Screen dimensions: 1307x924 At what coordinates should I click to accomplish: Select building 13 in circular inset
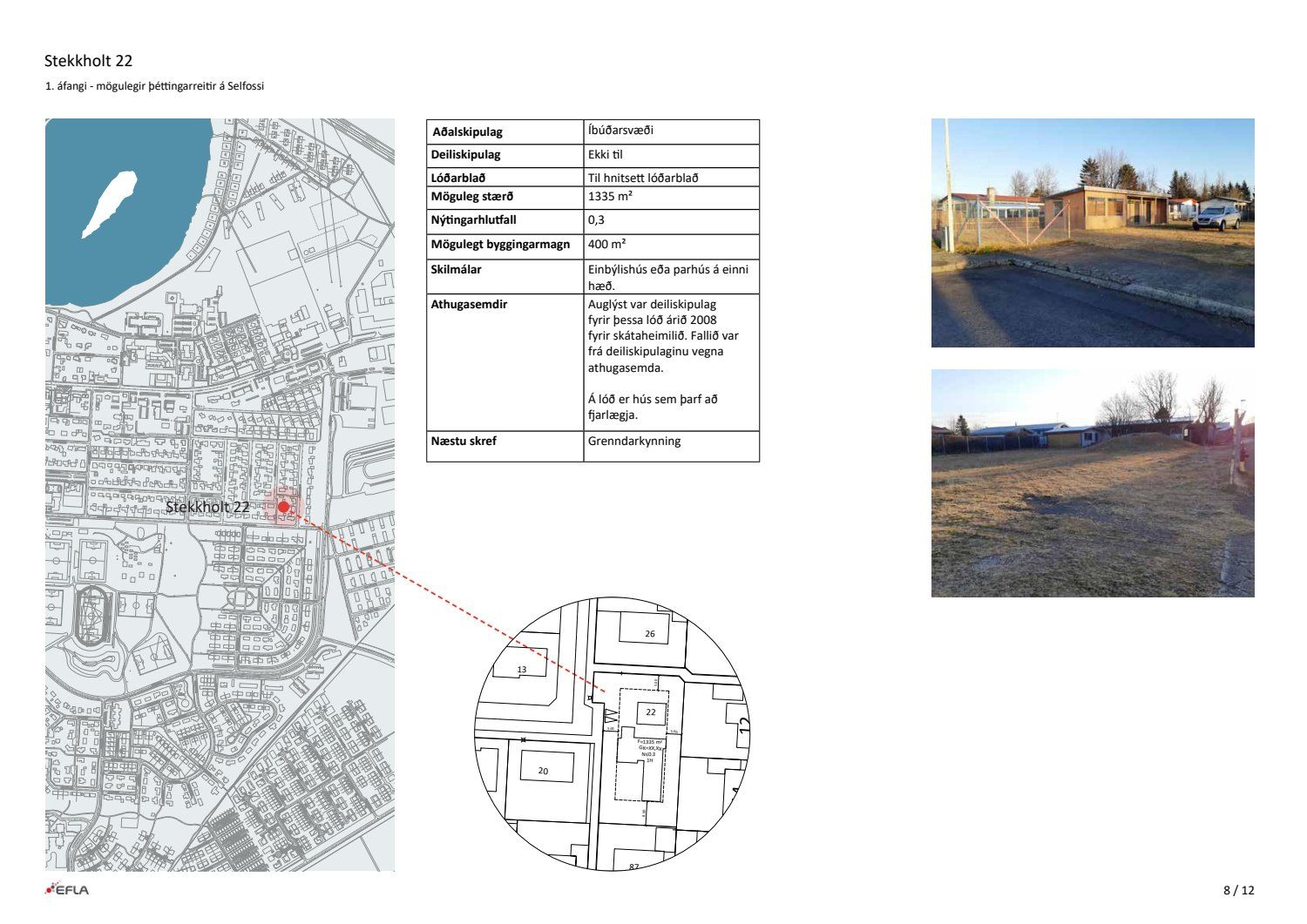pyautogui.click(x=522, y=669)
